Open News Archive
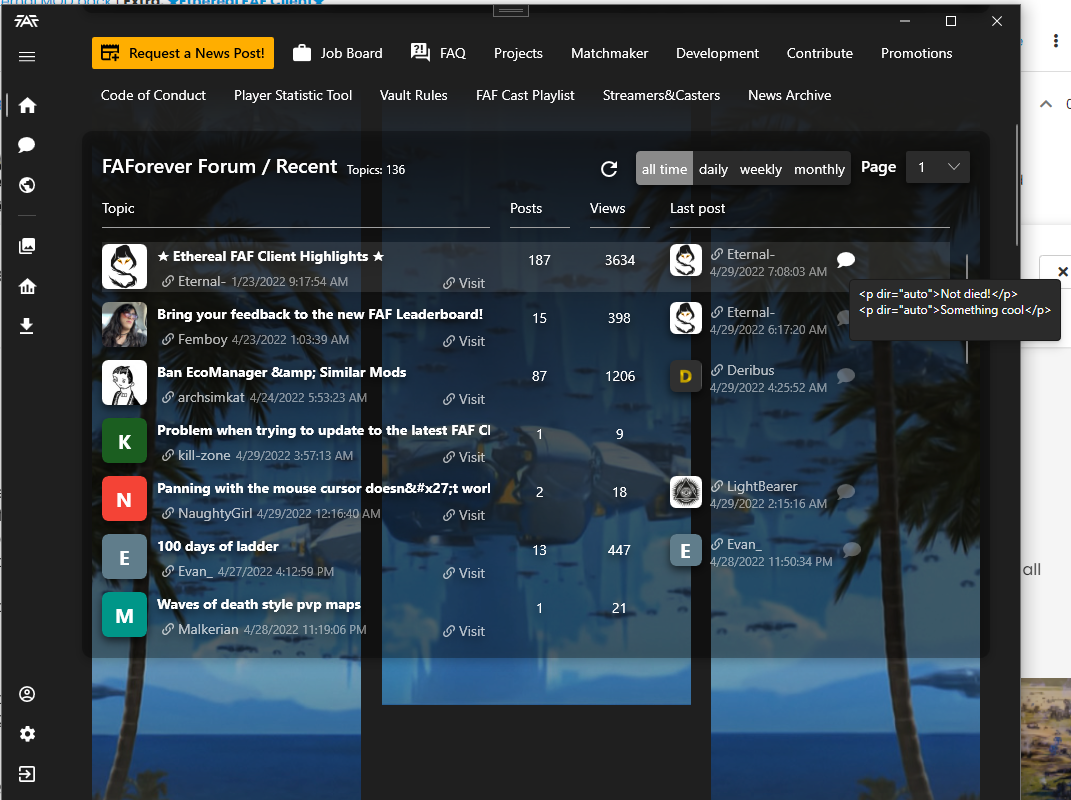Screen dimensions: 1071x800 (x=790, y=96)
